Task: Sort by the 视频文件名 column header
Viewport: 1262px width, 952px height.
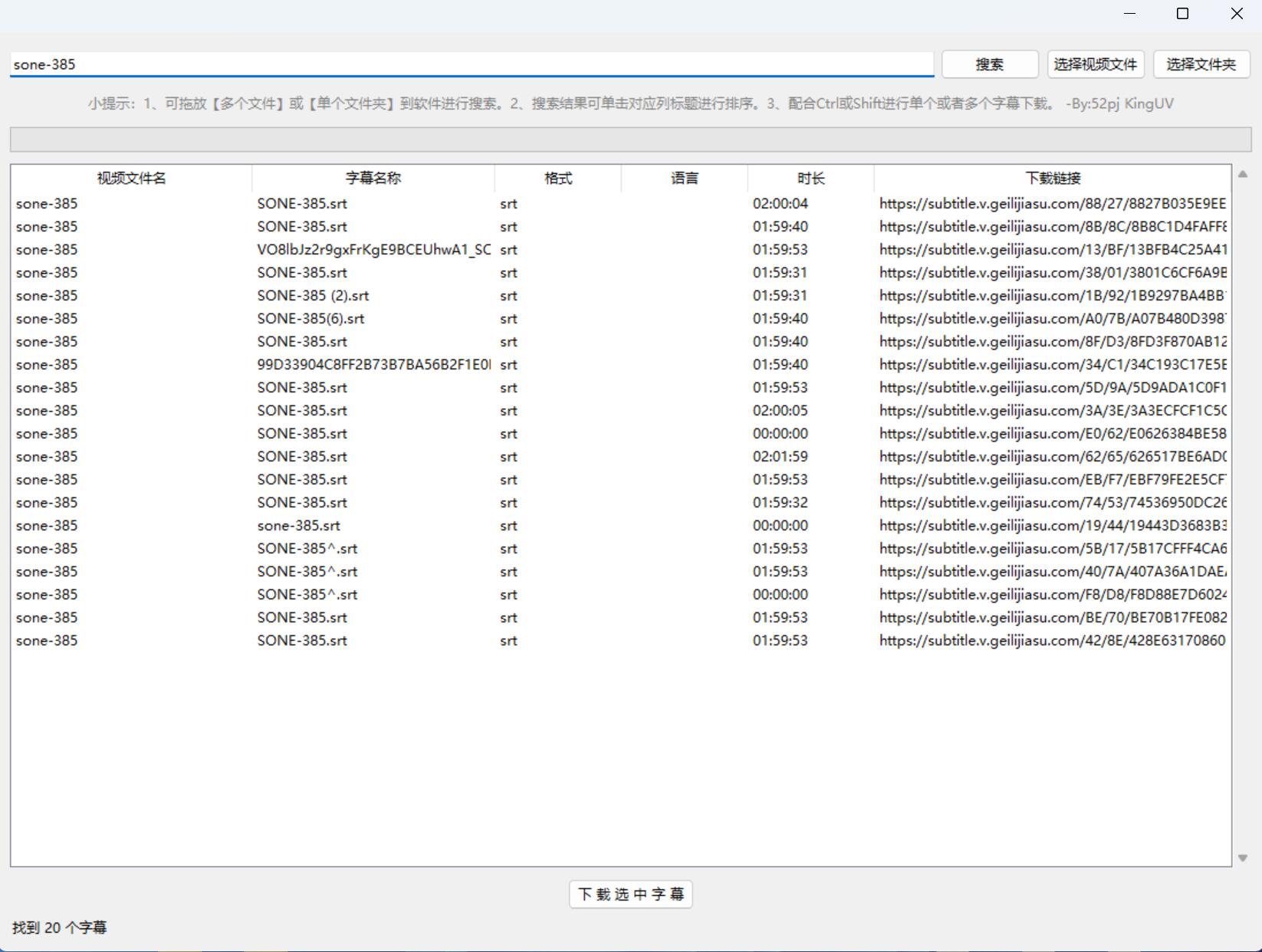Action: (x=131, y=179)
